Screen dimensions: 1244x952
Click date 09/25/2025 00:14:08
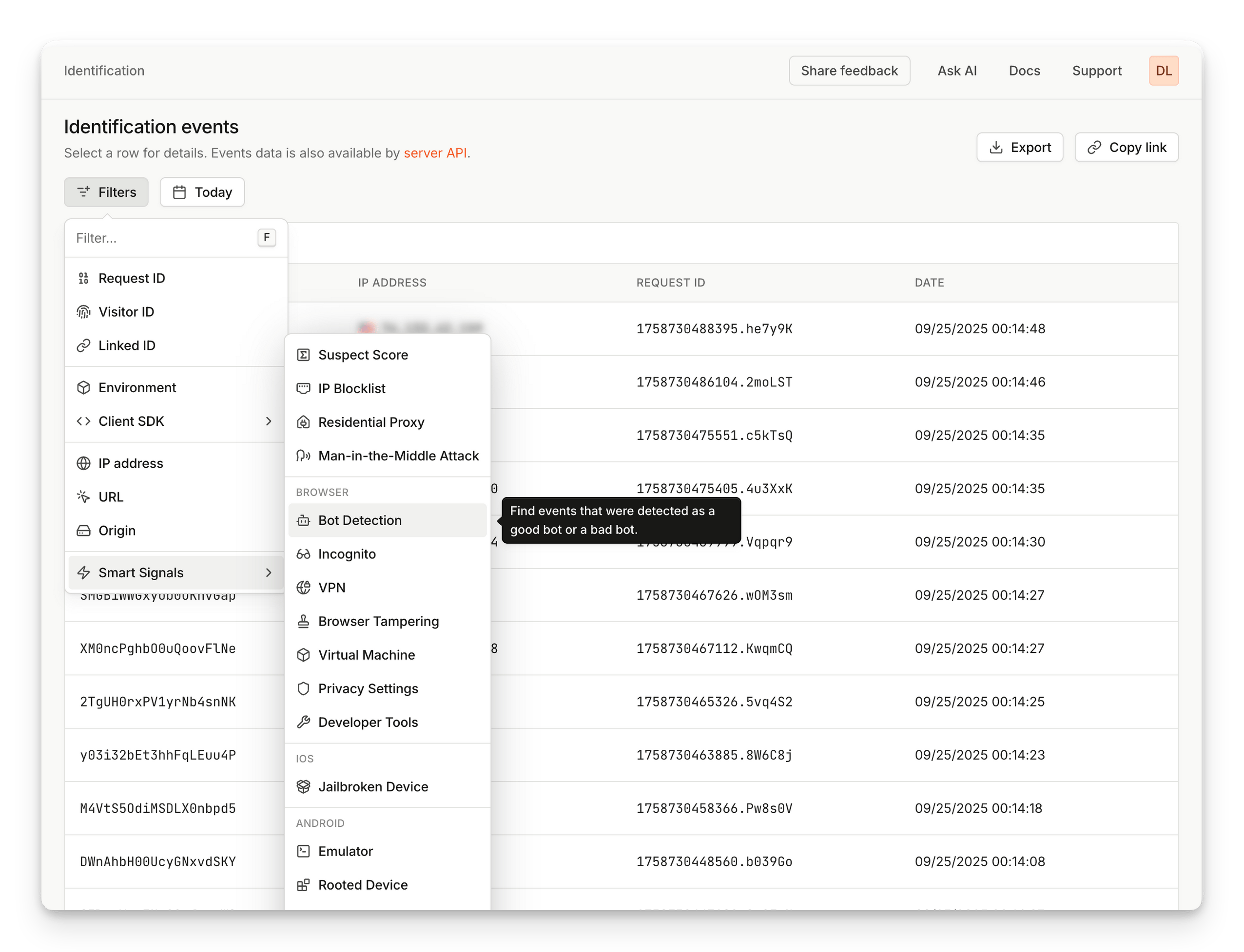(979, 862)
